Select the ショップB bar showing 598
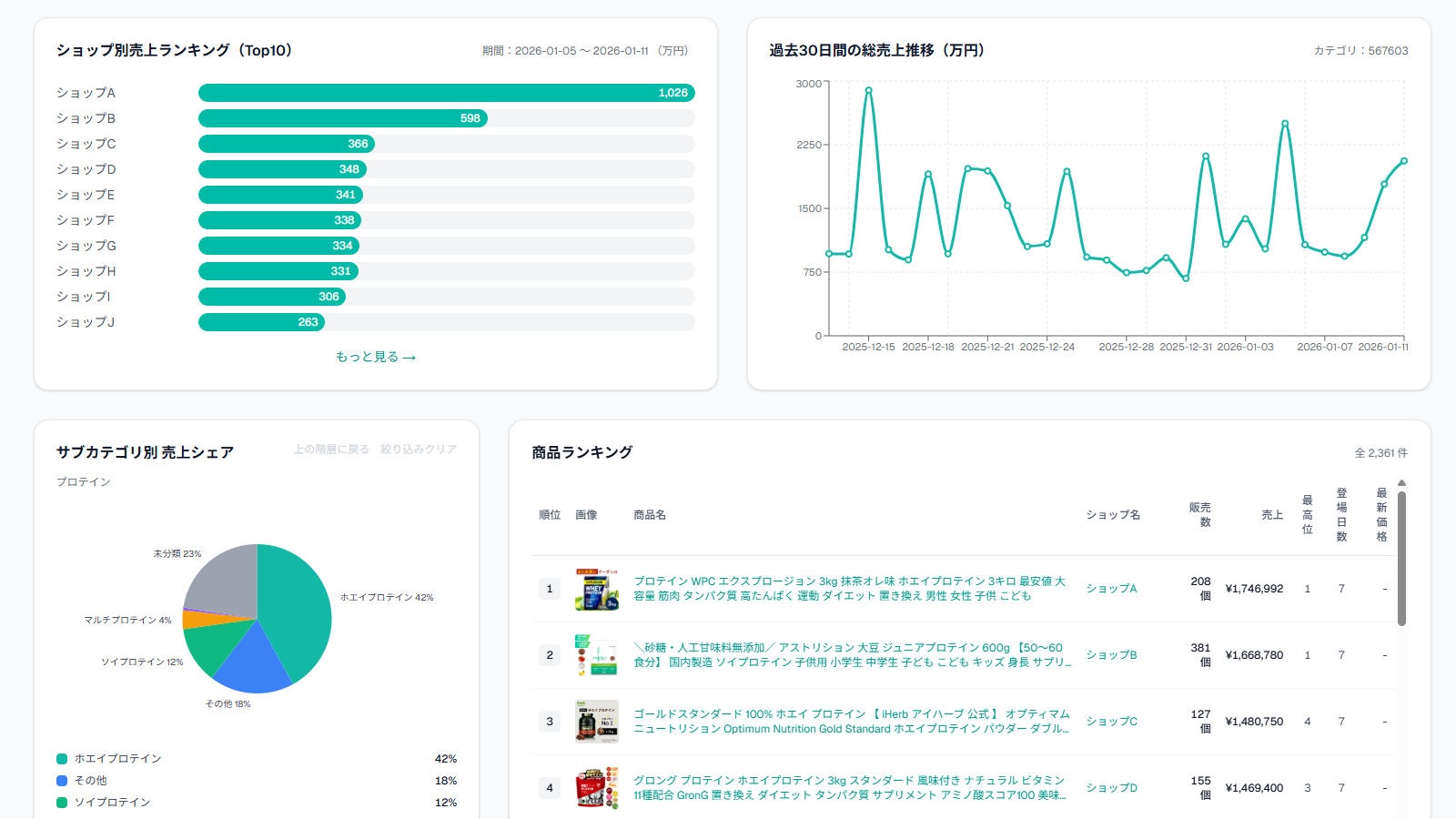 coord(342,118)
